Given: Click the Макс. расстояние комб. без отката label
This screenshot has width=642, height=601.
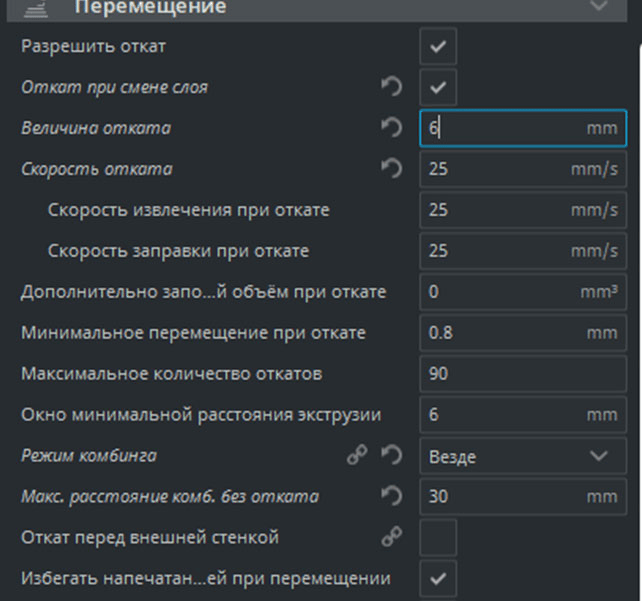Looking at the screenshot, I should 170,497.
